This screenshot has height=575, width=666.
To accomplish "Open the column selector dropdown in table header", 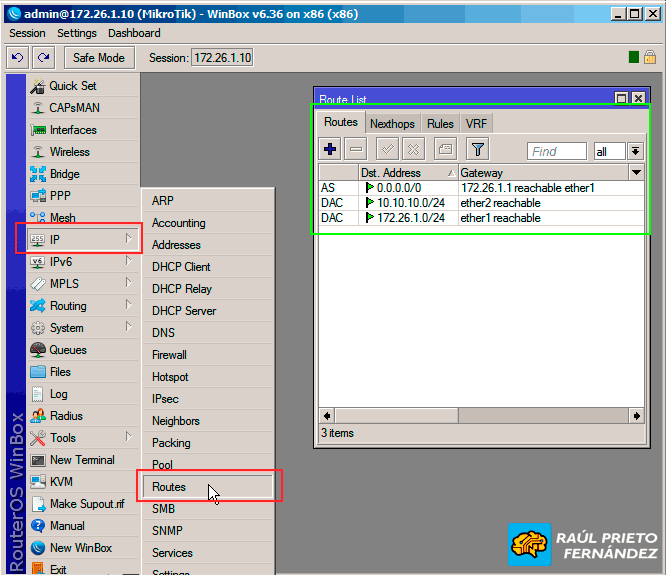I will click(x=636, y=173).
